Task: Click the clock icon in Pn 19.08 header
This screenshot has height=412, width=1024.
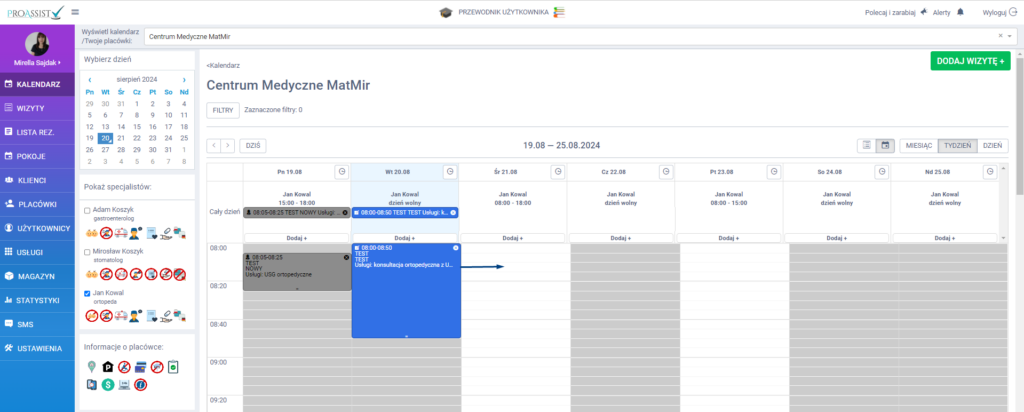Action: coord(341,172)
